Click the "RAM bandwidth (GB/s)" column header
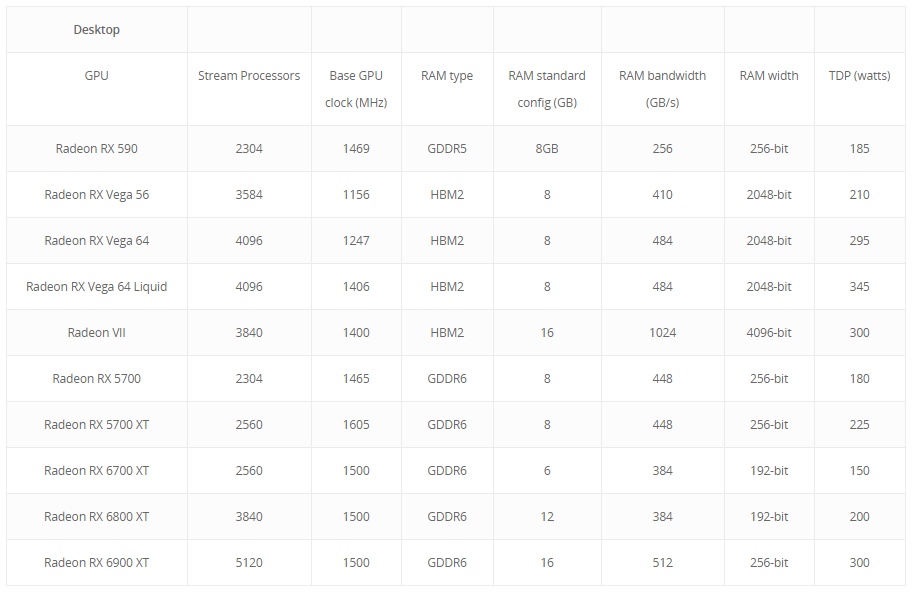The width and height of the screenshot is (914, 596). coord(662,89)
